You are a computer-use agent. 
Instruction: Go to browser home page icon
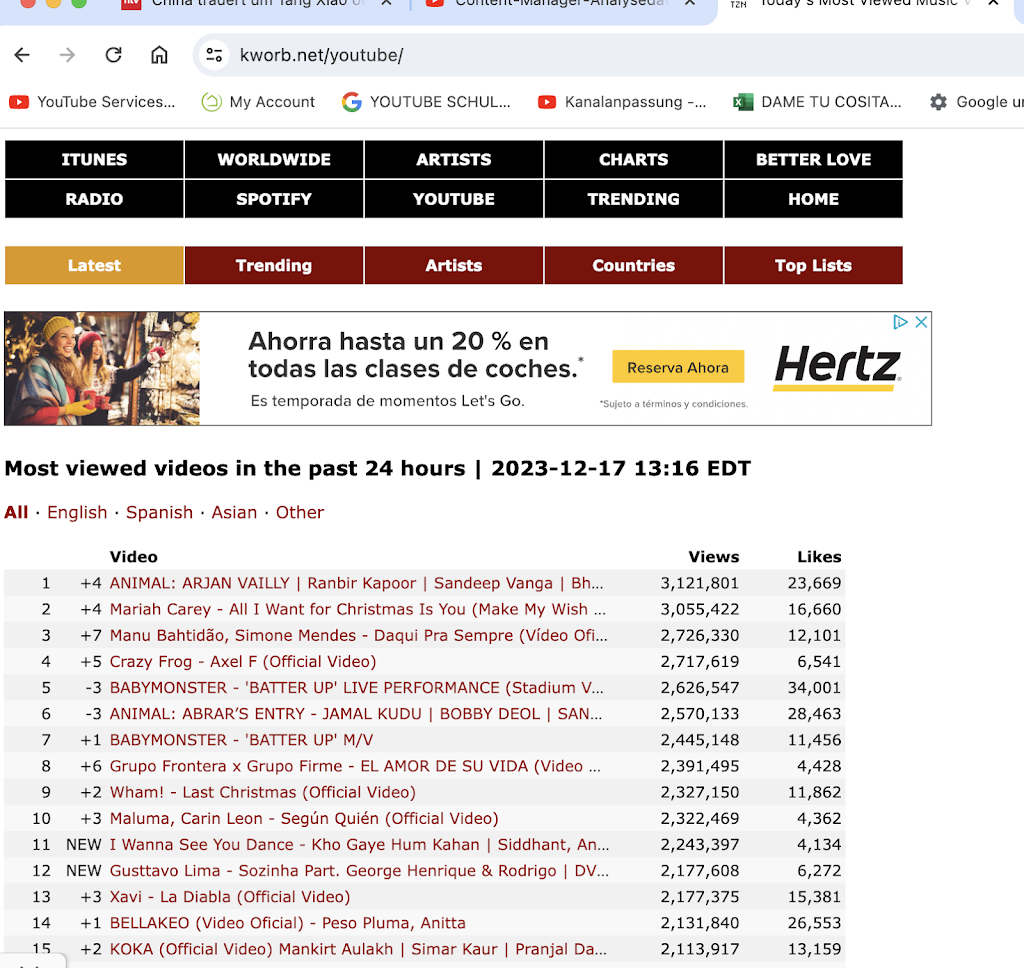[x=159, y=55]
